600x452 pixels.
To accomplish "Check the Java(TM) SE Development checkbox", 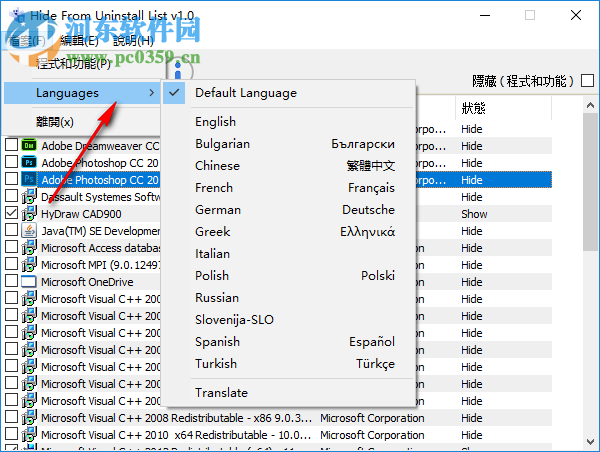I will 11,230.
